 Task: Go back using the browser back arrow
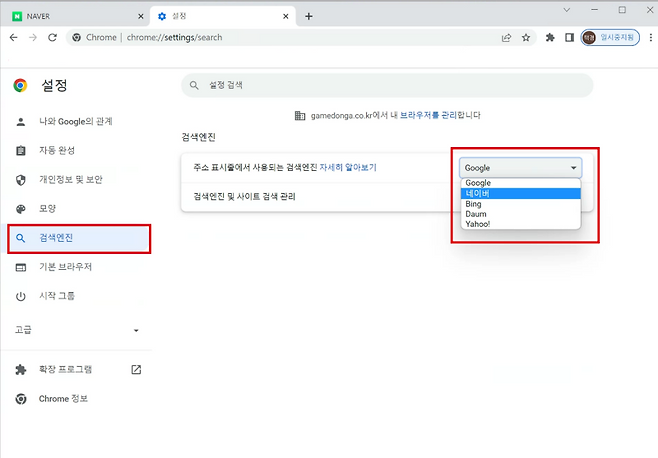pos(13,37)
